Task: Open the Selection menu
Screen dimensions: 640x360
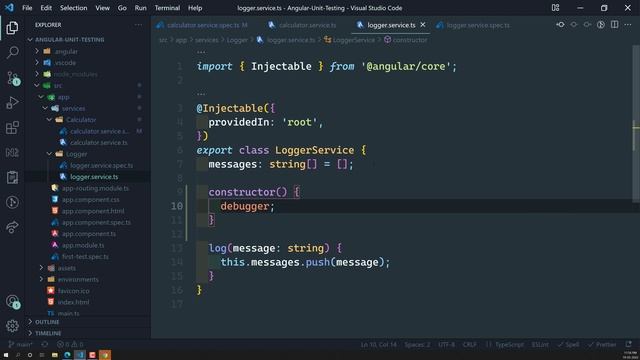Action: pos(73,8)
